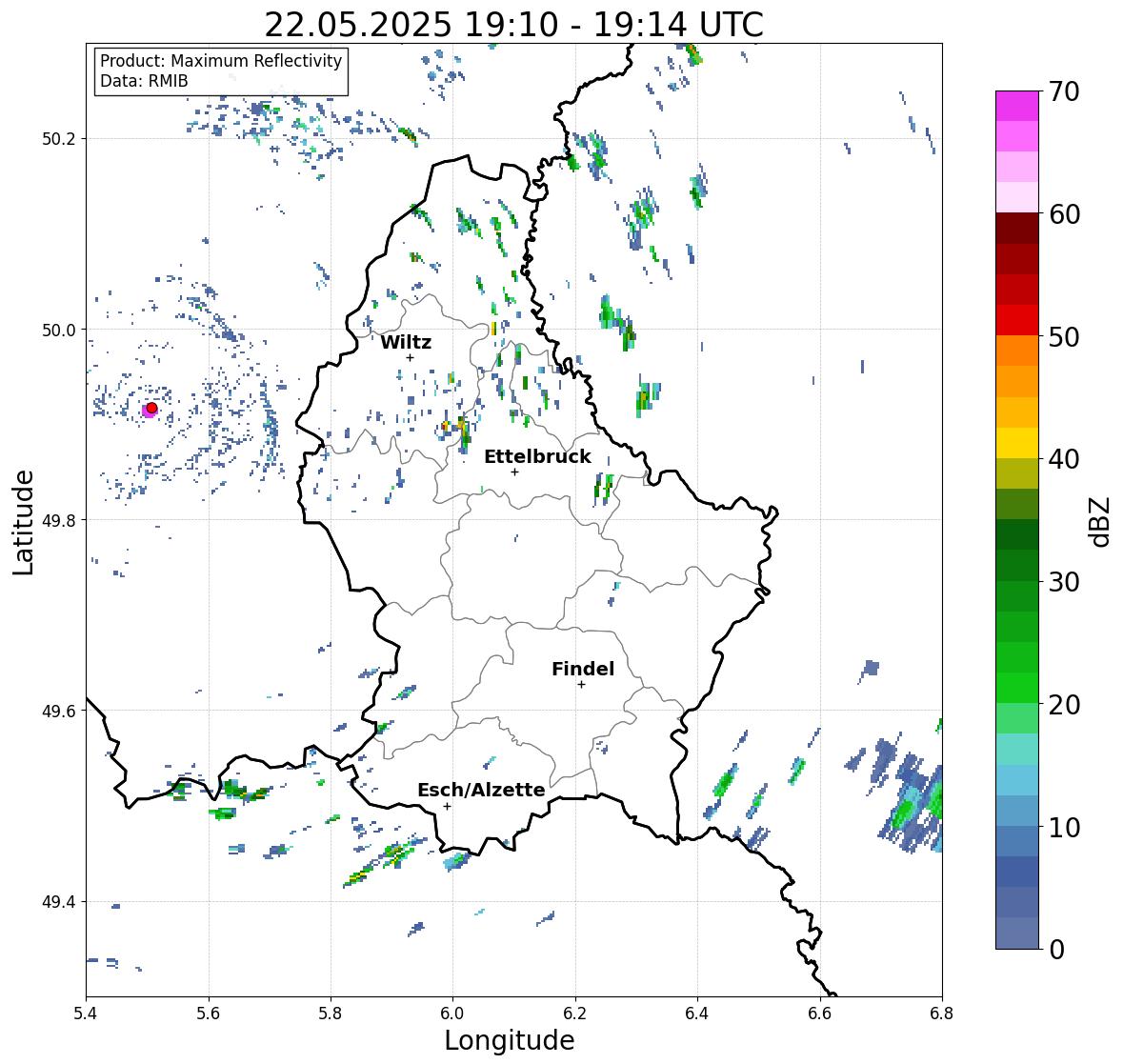Screen dimensions: 1123x1064
Task: Click the 6.0 longitude tick label
Action: 452,1014
